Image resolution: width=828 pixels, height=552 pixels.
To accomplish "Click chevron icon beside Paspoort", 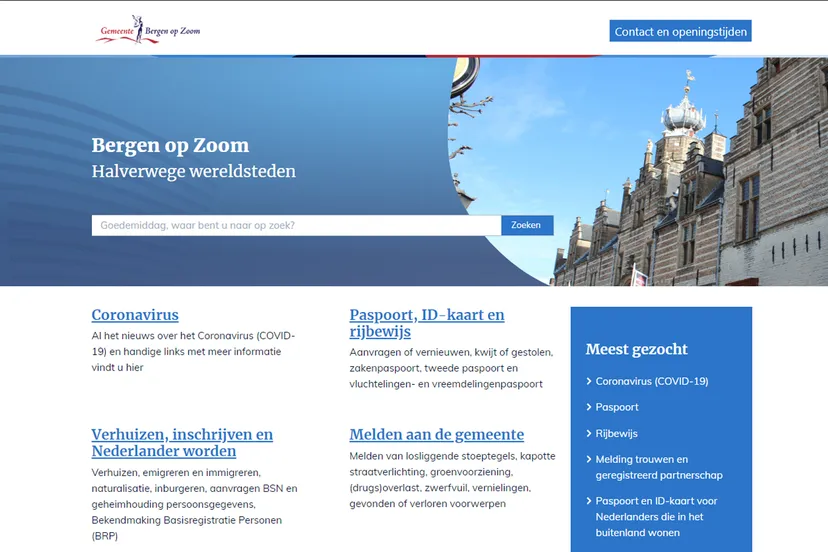I will tap(589, 407).
